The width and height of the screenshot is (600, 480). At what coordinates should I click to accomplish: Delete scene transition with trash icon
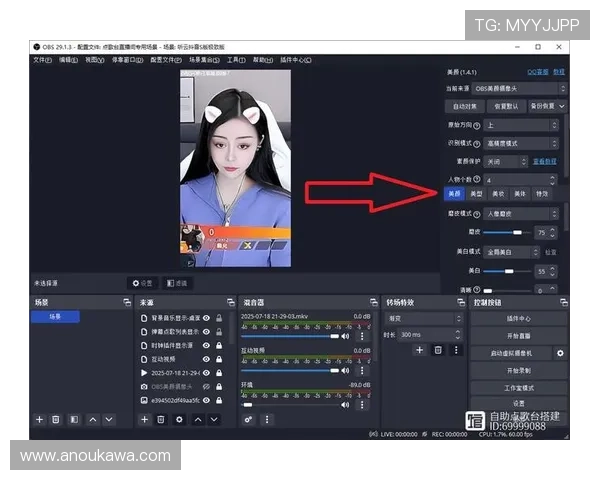(438, 350)
